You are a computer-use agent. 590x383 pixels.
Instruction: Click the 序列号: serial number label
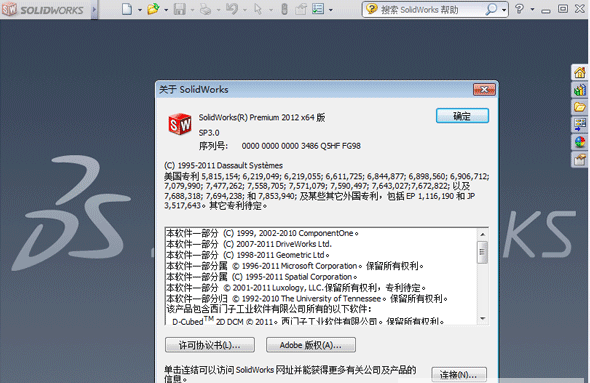pos(213,146)
